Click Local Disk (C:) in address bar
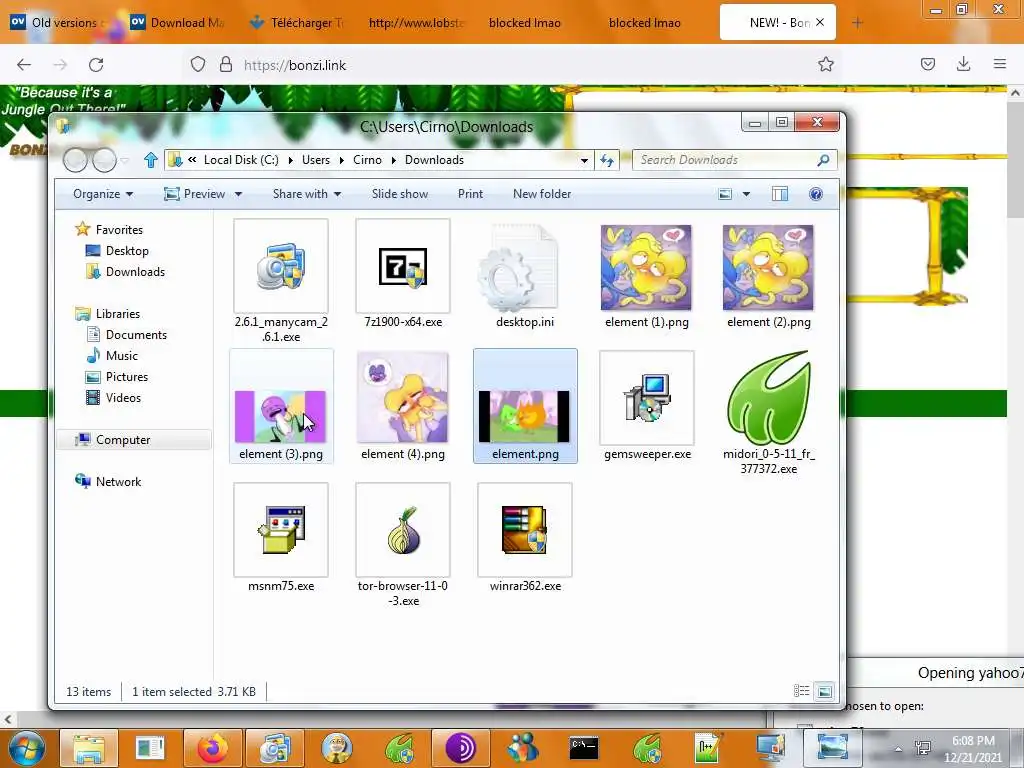Viewport: 1024px width, 768px height. (241, 160)
